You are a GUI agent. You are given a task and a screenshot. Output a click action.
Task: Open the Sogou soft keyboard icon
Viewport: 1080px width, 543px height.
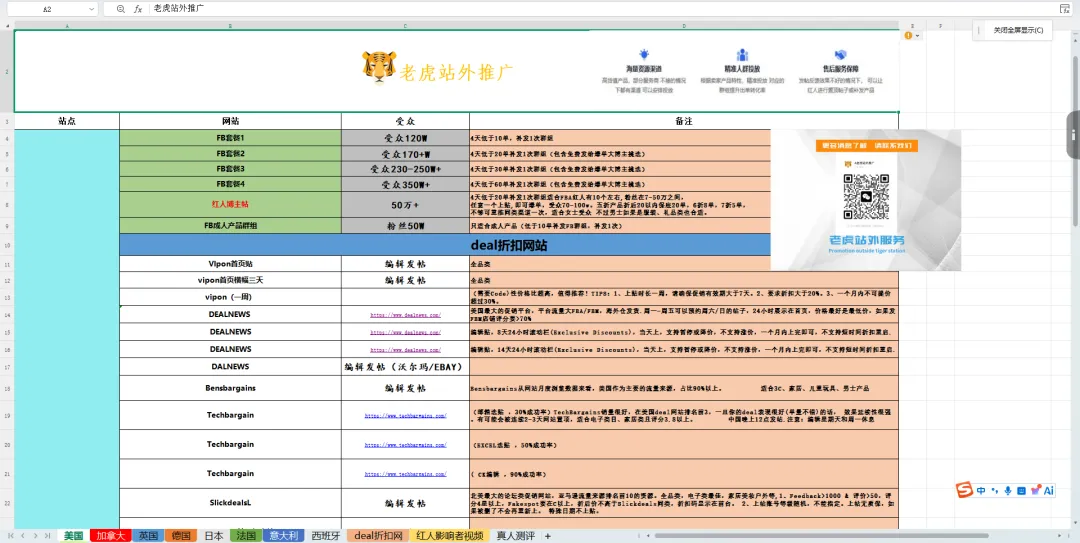pyautogui.click(x=1021, y=491)
